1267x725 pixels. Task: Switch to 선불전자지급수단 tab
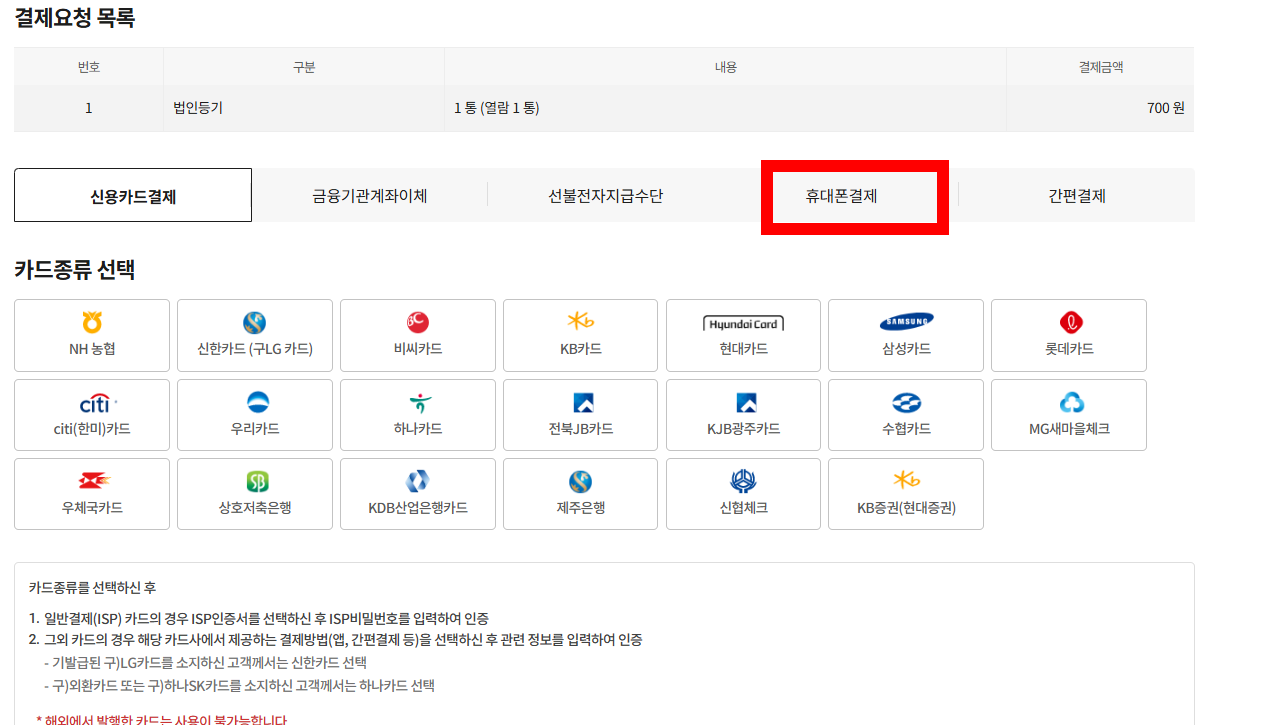[x=605, y=196]
